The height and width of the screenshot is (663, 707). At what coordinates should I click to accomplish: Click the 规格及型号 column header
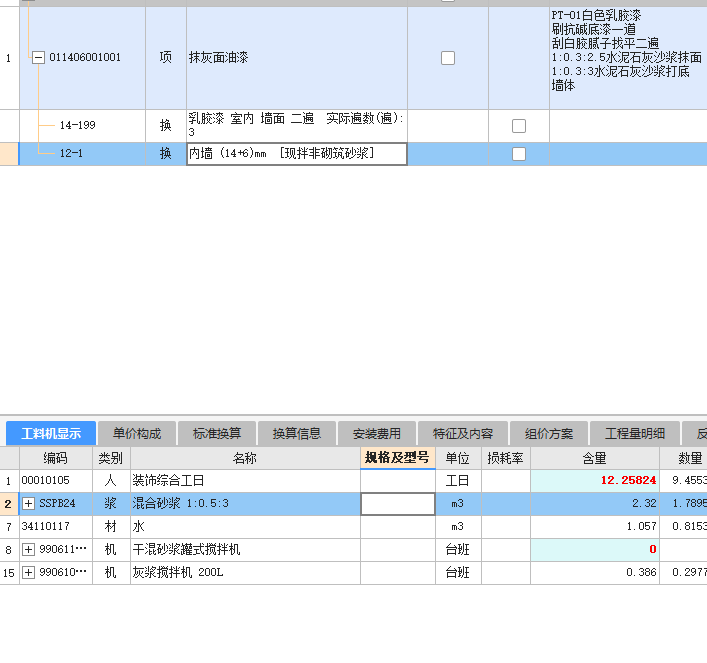pyautogui.click(x=397, y=458)
